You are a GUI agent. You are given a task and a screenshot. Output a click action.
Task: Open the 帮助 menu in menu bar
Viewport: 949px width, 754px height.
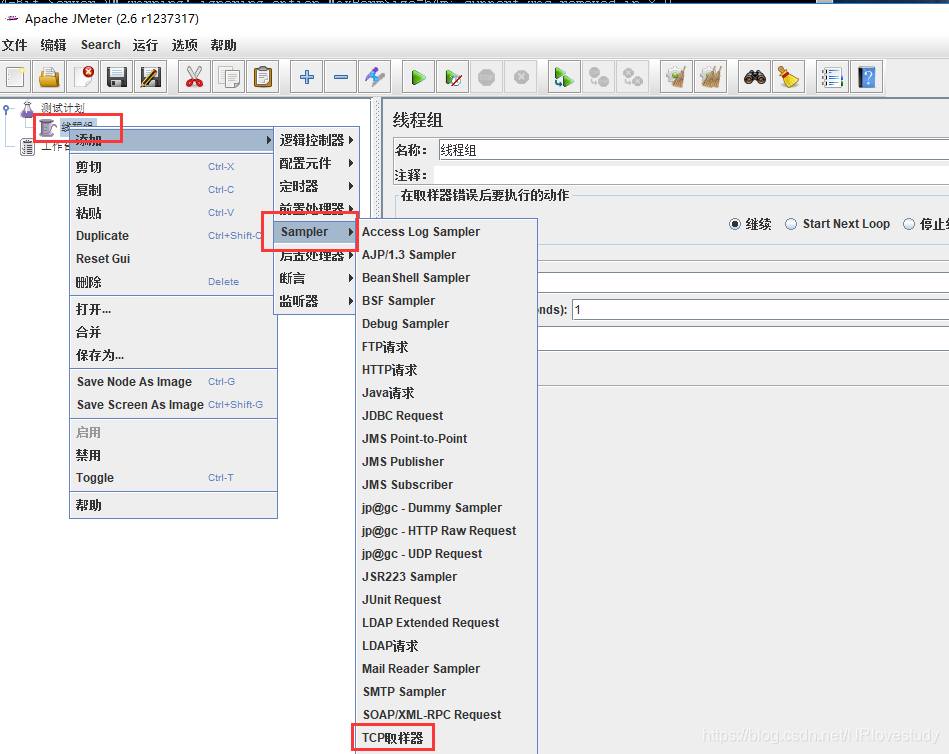(x=223, y=45)
